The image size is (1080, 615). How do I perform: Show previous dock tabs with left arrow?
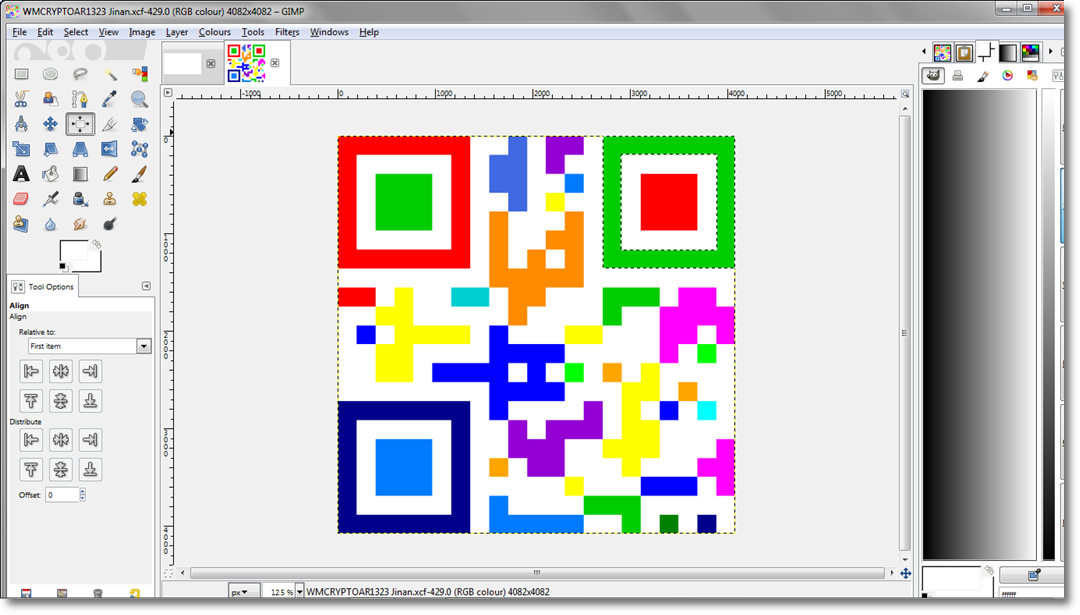coord(924,52)
